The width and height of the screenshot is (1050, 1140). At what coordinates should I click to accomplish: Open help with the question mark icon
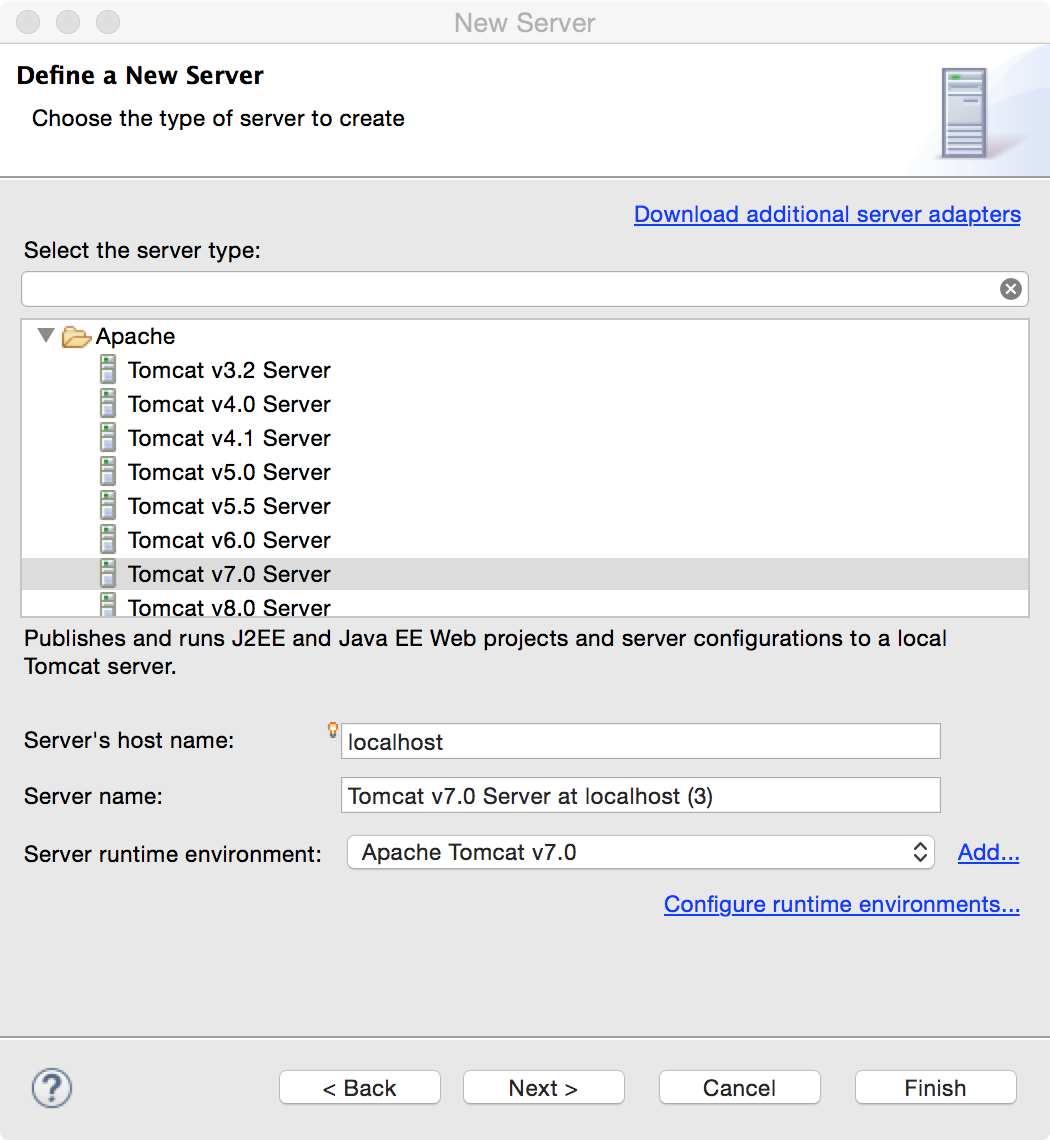coord(52,1088)
